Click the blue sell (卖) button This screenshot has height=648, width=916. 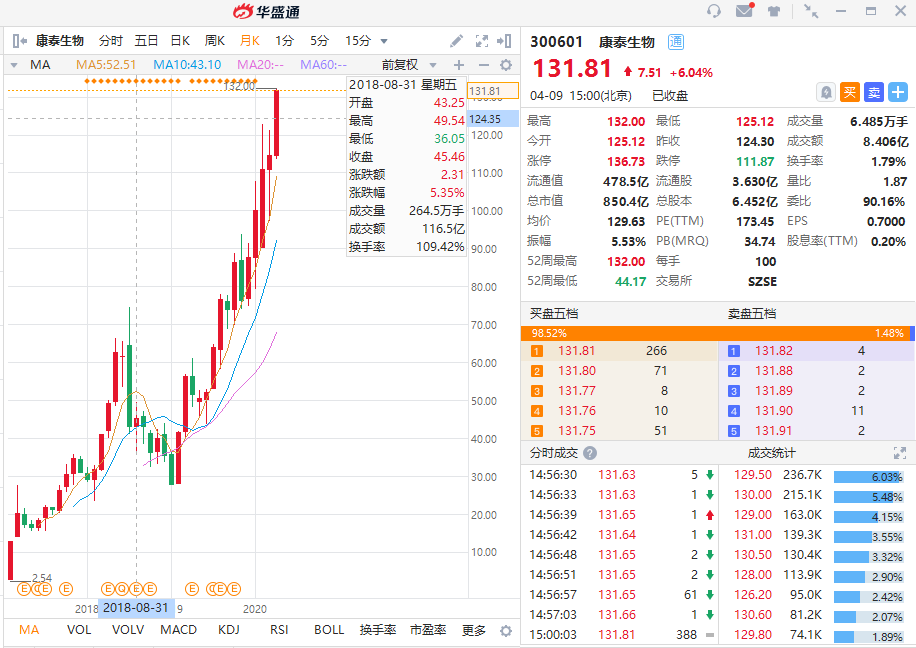click(874, 92)
